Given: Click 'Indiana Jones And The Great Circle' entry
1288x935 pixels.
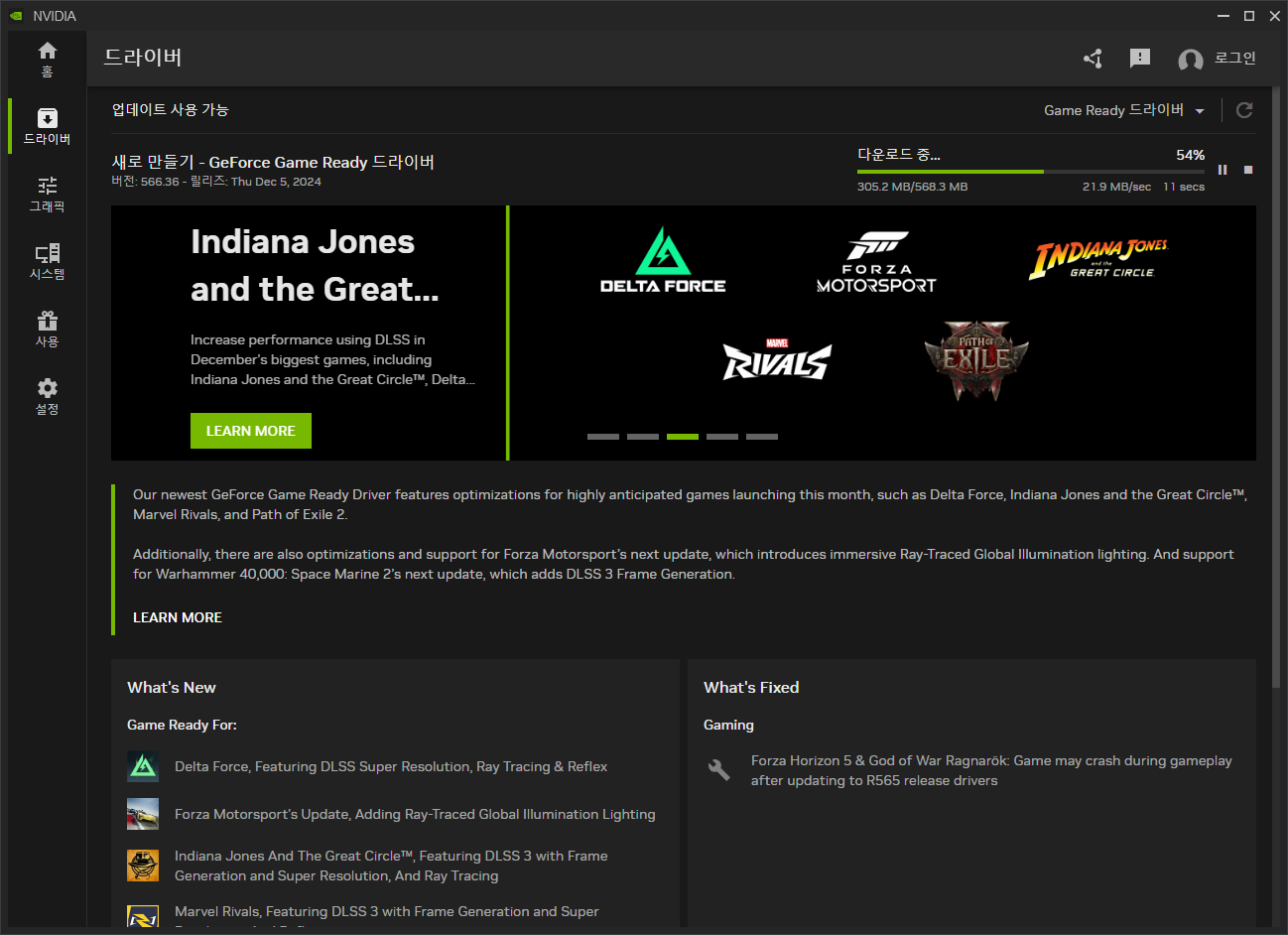Looking at the screenshot, I should click(391, 866).
